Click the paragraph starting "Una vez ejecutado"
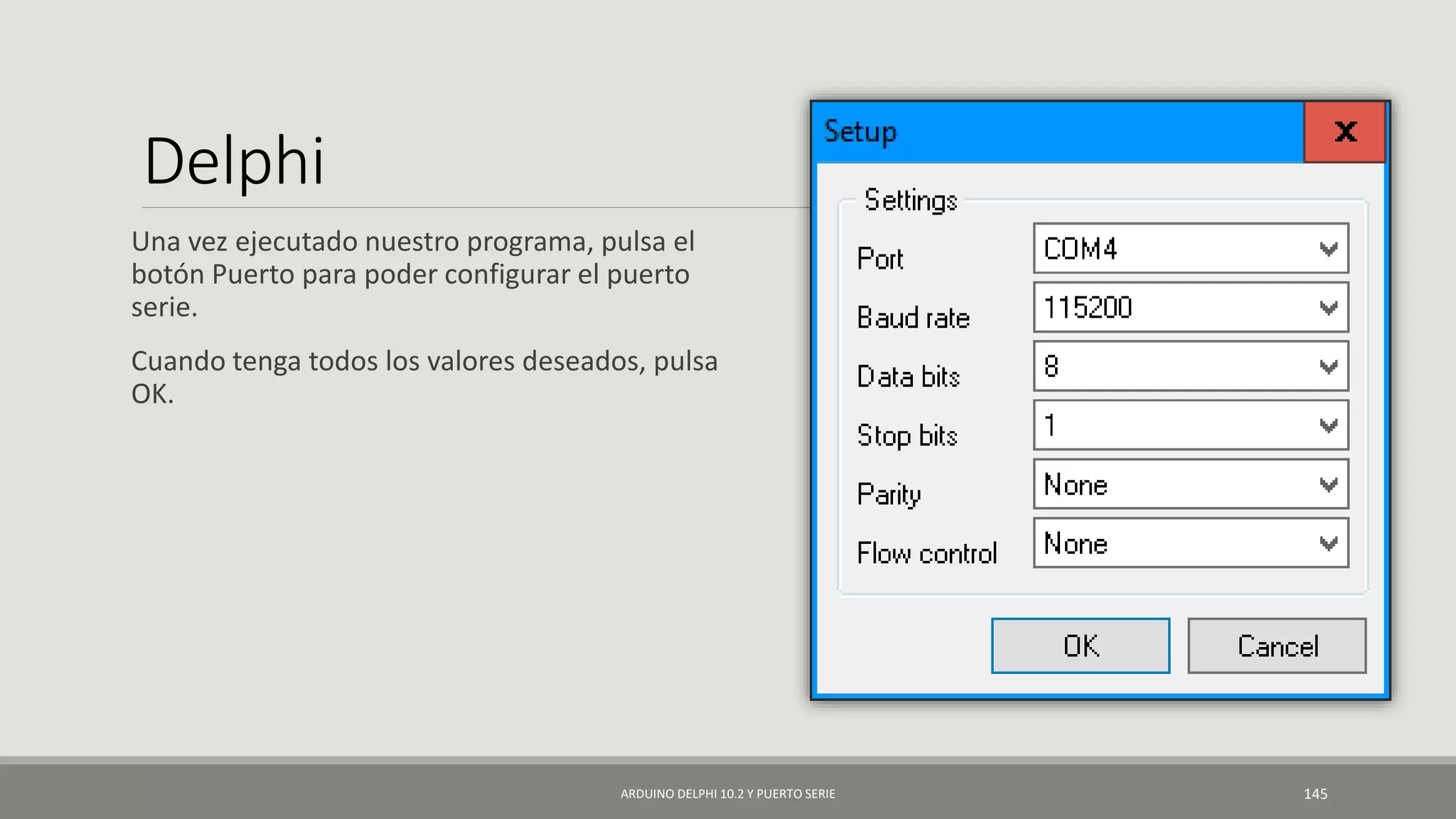The width and height of the screenshot is (1456, 819). (x=413, y=274)
